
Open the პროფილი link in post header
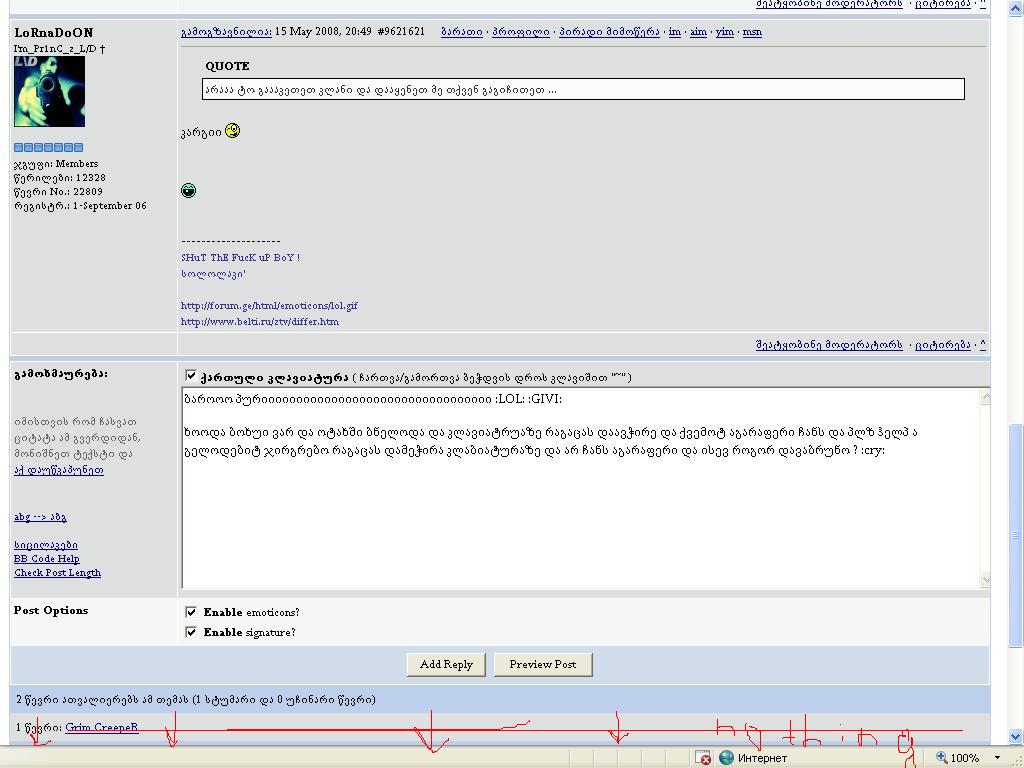520,31
